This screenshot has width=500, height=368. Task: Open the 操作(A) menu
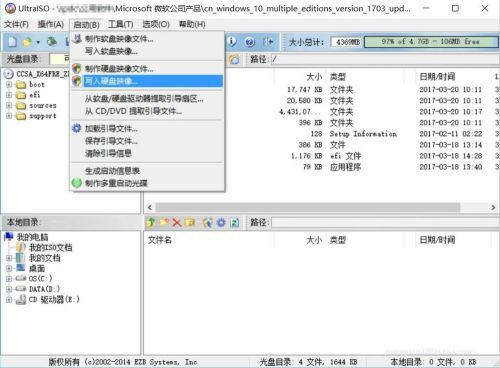pos(50,24)
